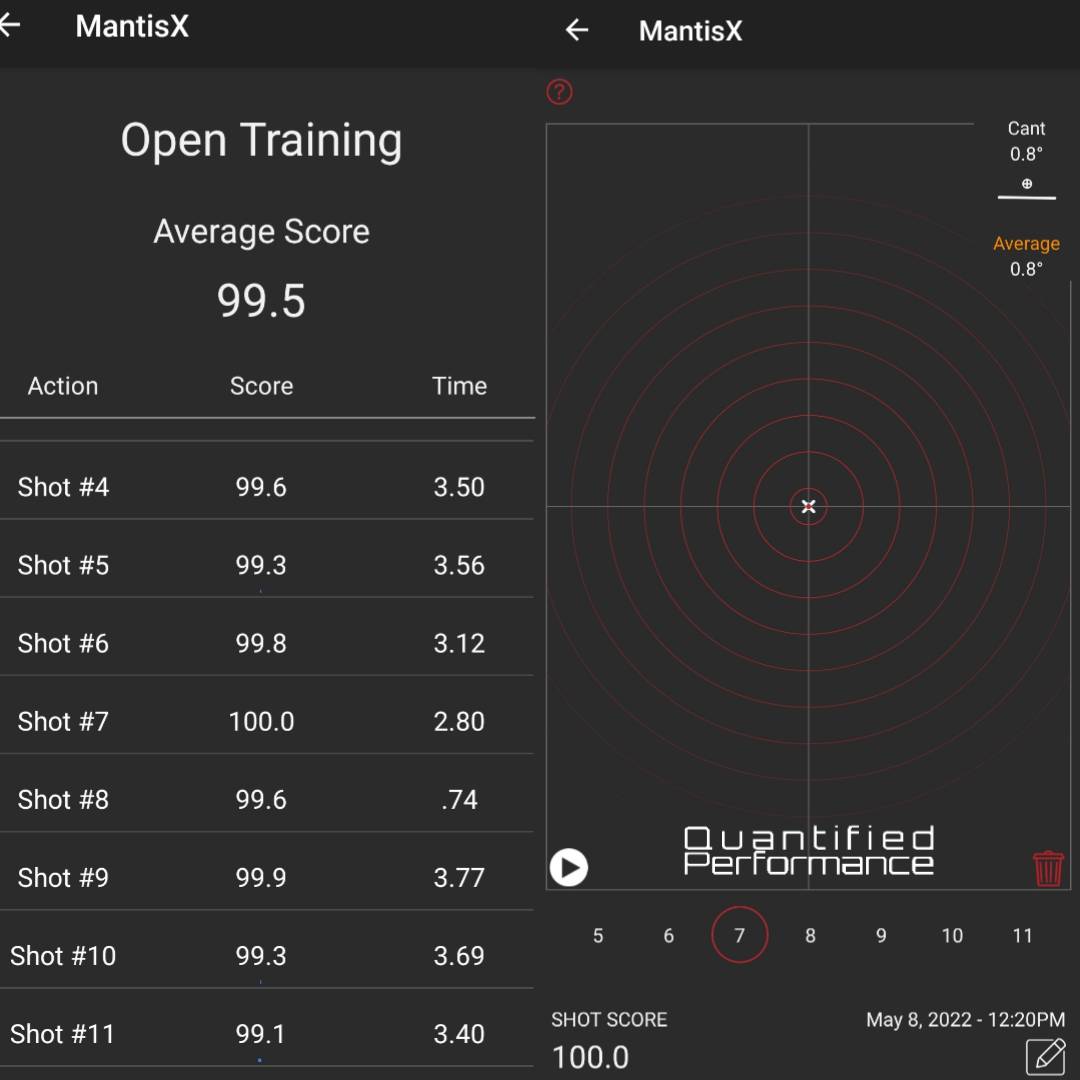Select shot number 5 in the shot selector
Image resolution: width=1080 pixels, height=1080 pixels.
click(598, 935)
